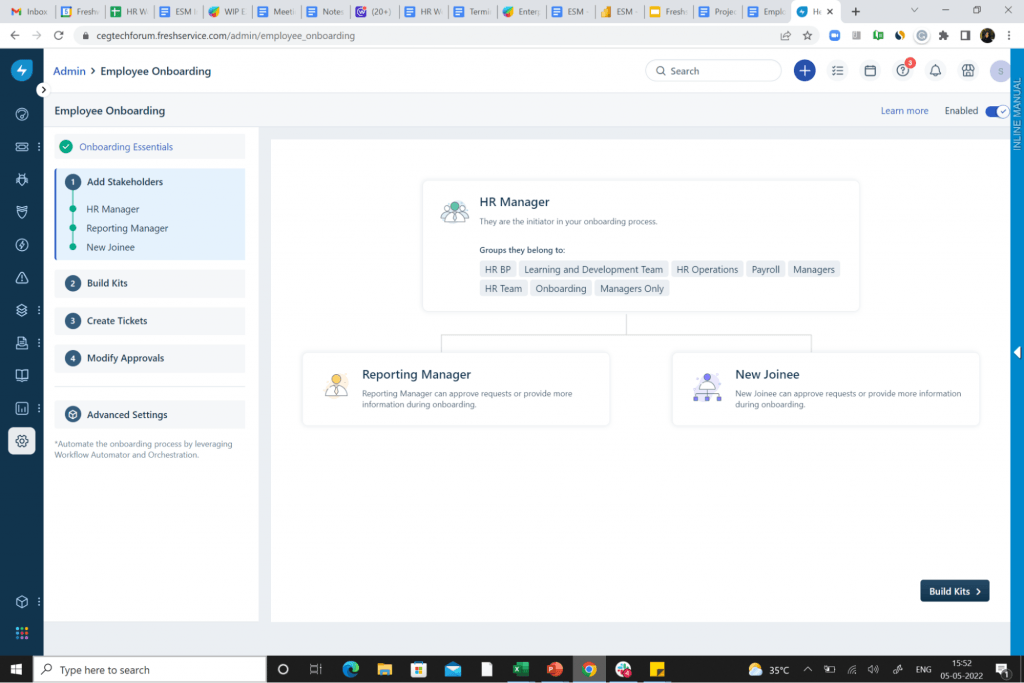Click the lightning-bolt icon in sidebar
Screen dimensions: 1024x683
[x=21, y=245]
